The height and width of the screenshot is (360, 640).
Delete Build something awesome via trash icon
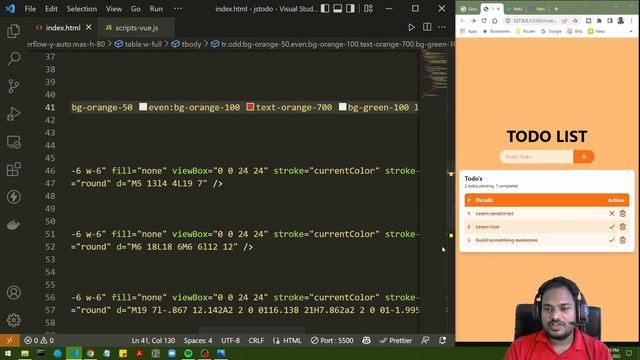pos(622,240)
